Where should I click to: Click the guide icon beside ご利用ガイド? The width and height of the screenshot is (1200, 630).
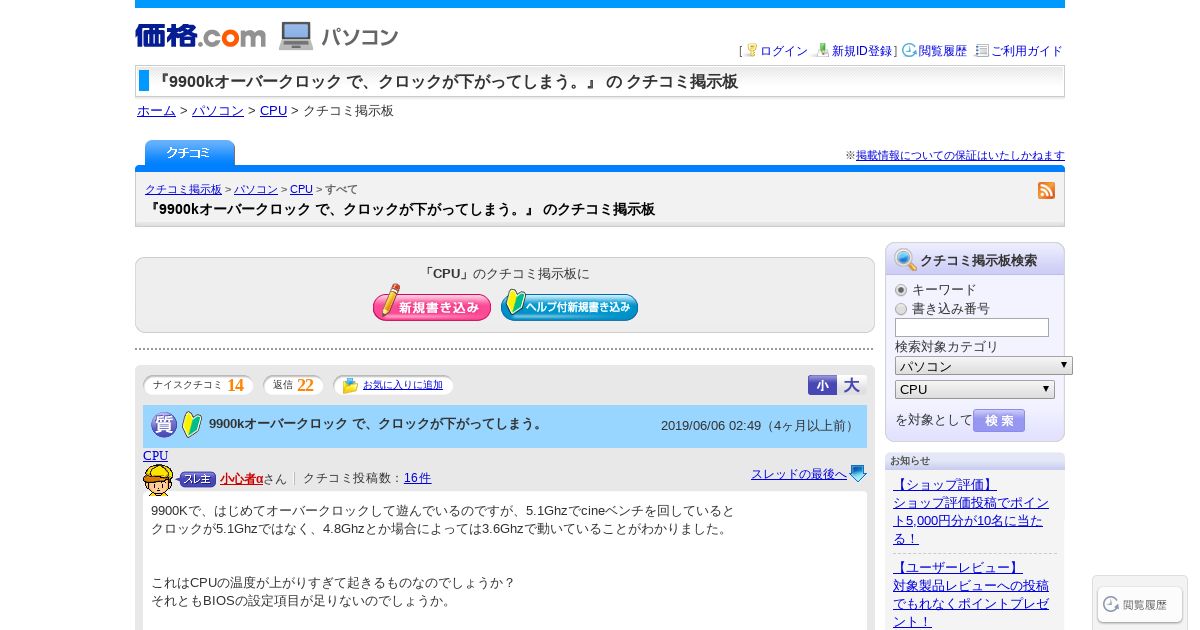(x=982, y=50)
